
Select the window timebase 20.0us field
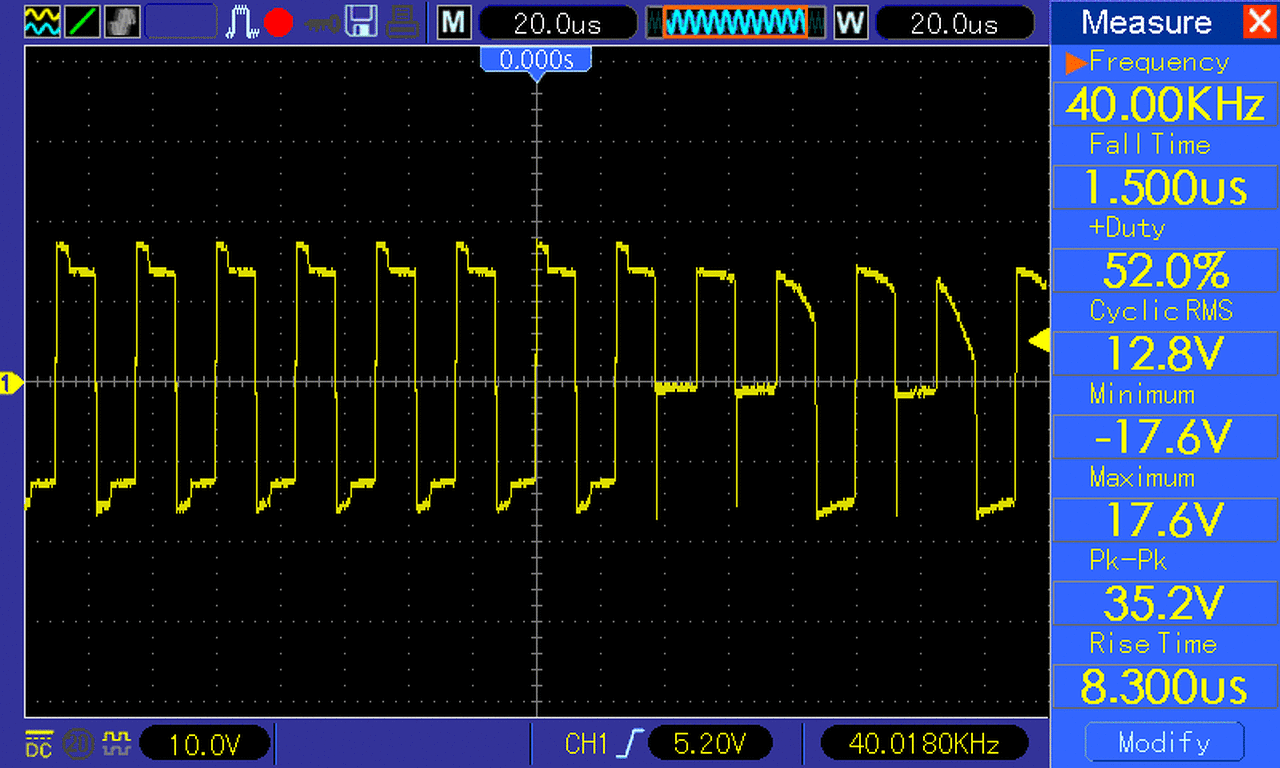[954, 22]
